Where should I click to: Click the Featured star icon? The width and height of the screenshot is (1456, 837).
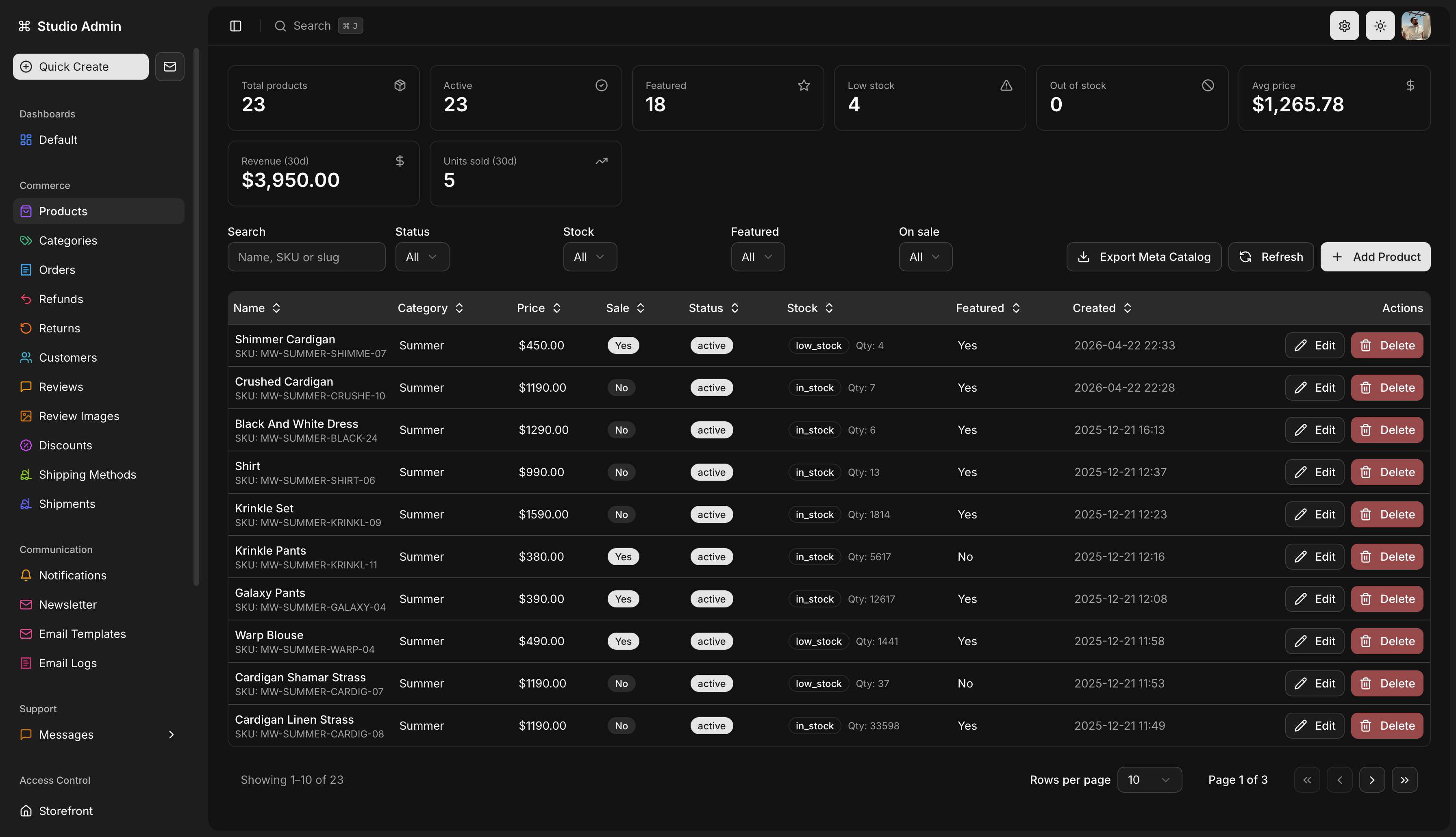click(x=804, y=85)
